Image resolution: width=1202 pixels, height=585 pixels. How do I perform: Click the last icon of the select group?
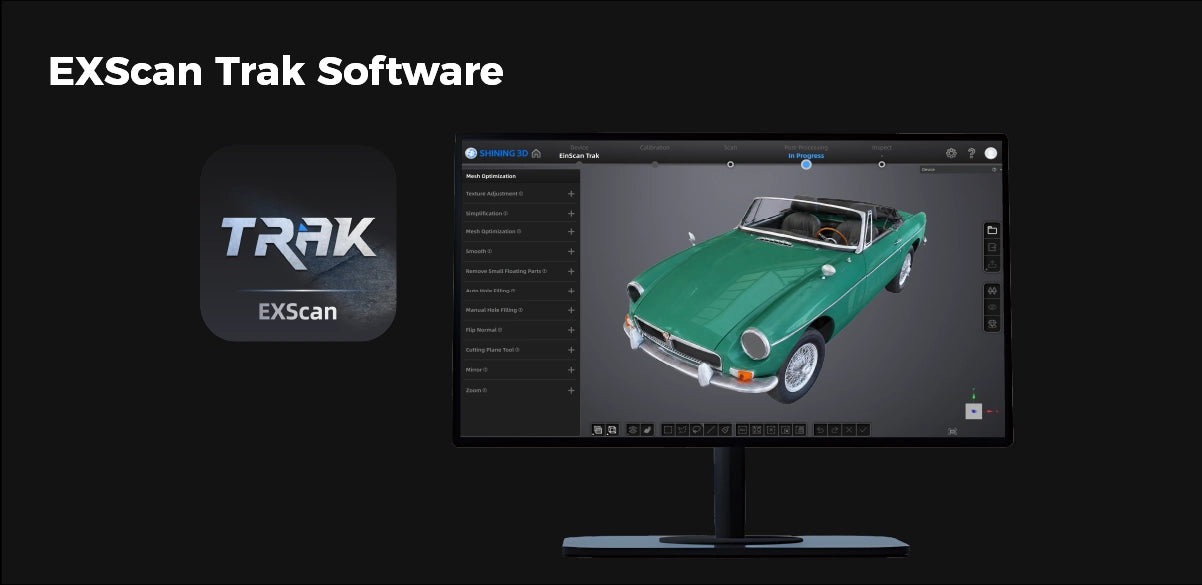click(799, 430)
